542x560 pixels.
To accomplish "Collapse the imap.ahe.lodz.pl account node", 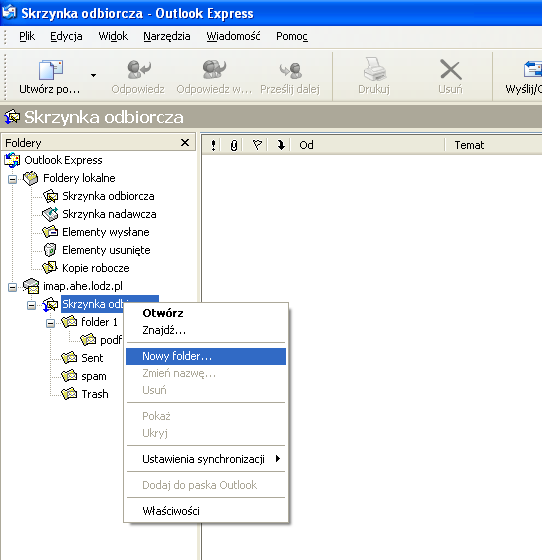I will pyautogui.click(x=12, y=287).
